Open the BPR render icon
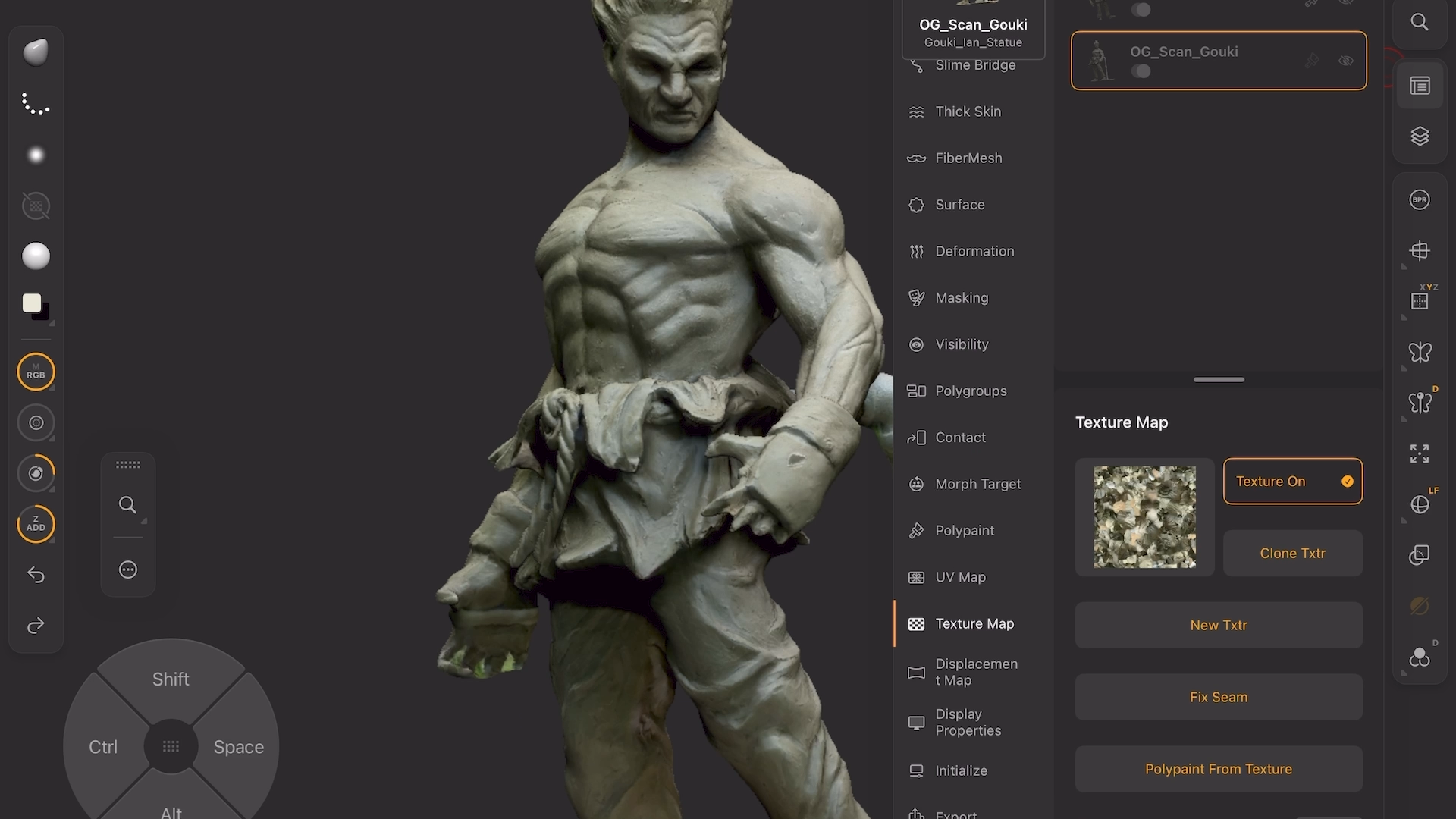This screenshot has width=1456, height=819. coord(1420,199)
